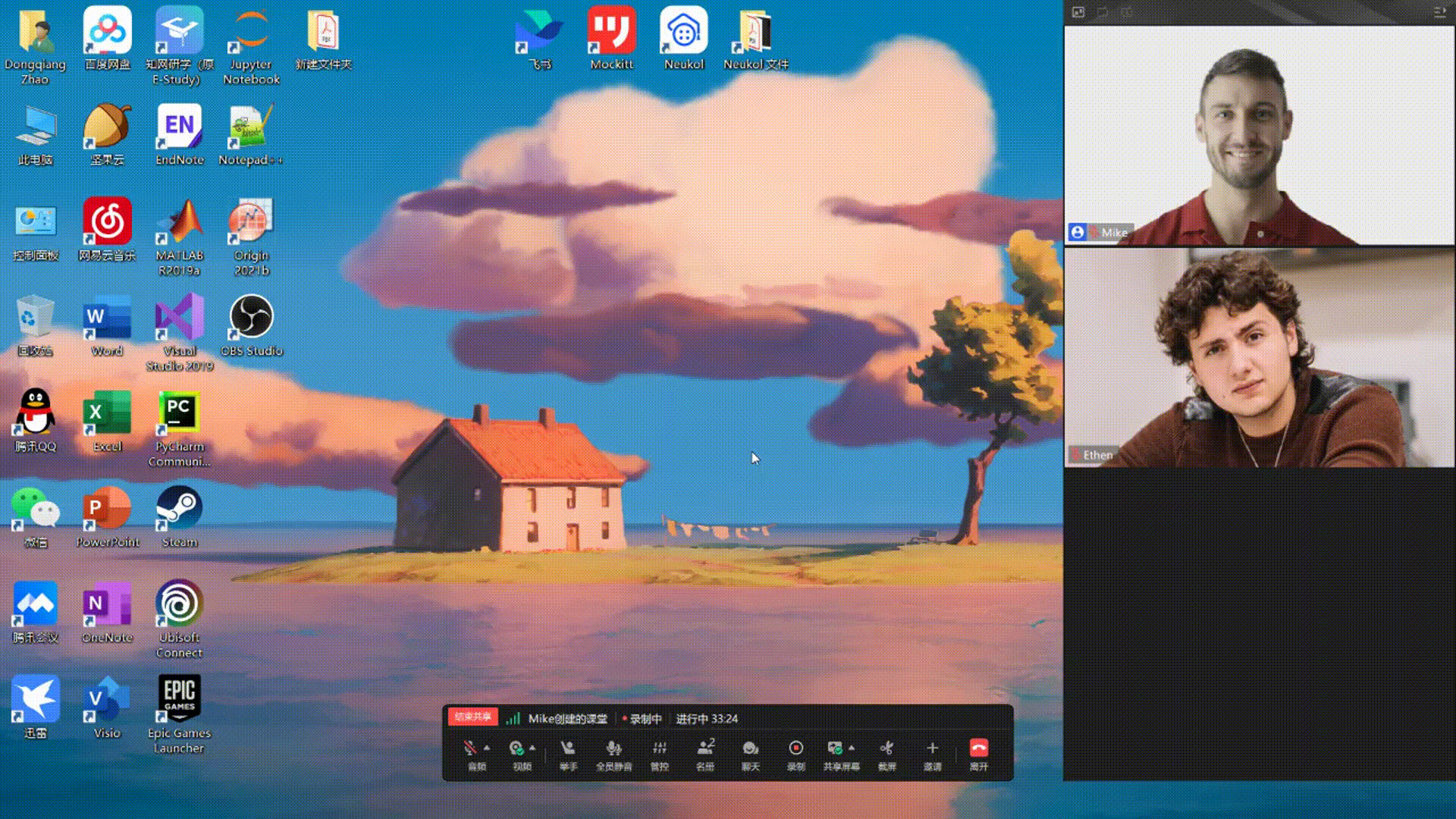Viewport: 1456px width, 819px height.
Task: Click the screenshot scissors icon
Action: (886, 748)
